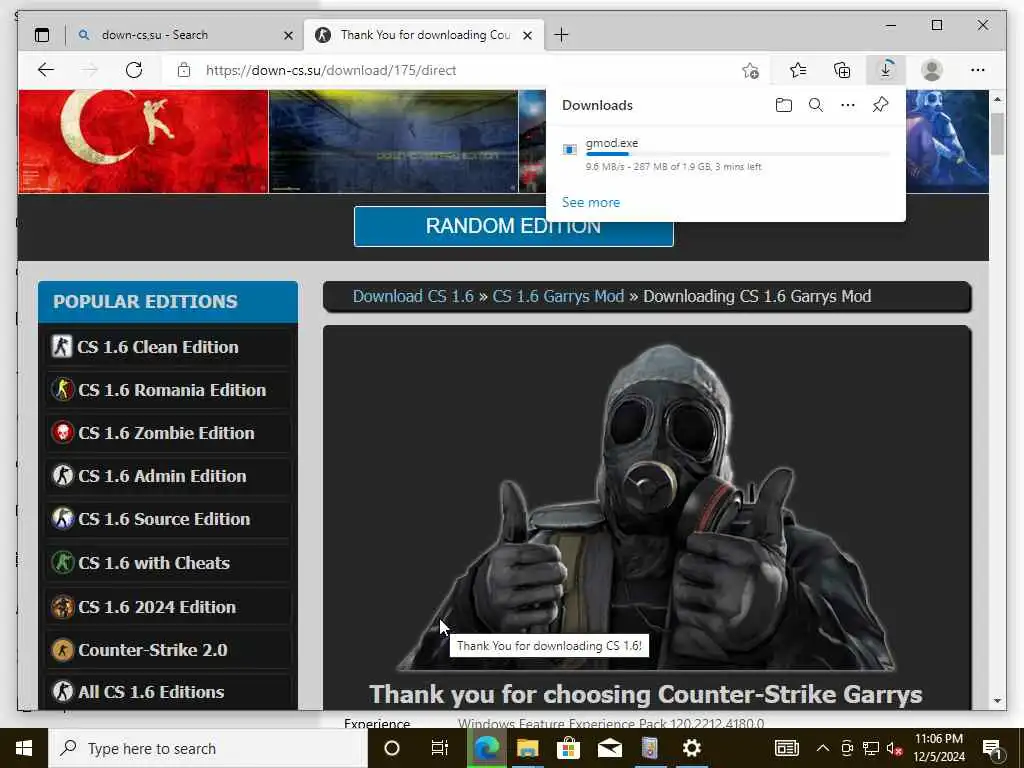This screenshot has height=768, width=1024.
Task: Open Edge Settings and more menu
Action: [x=978, y=70]
